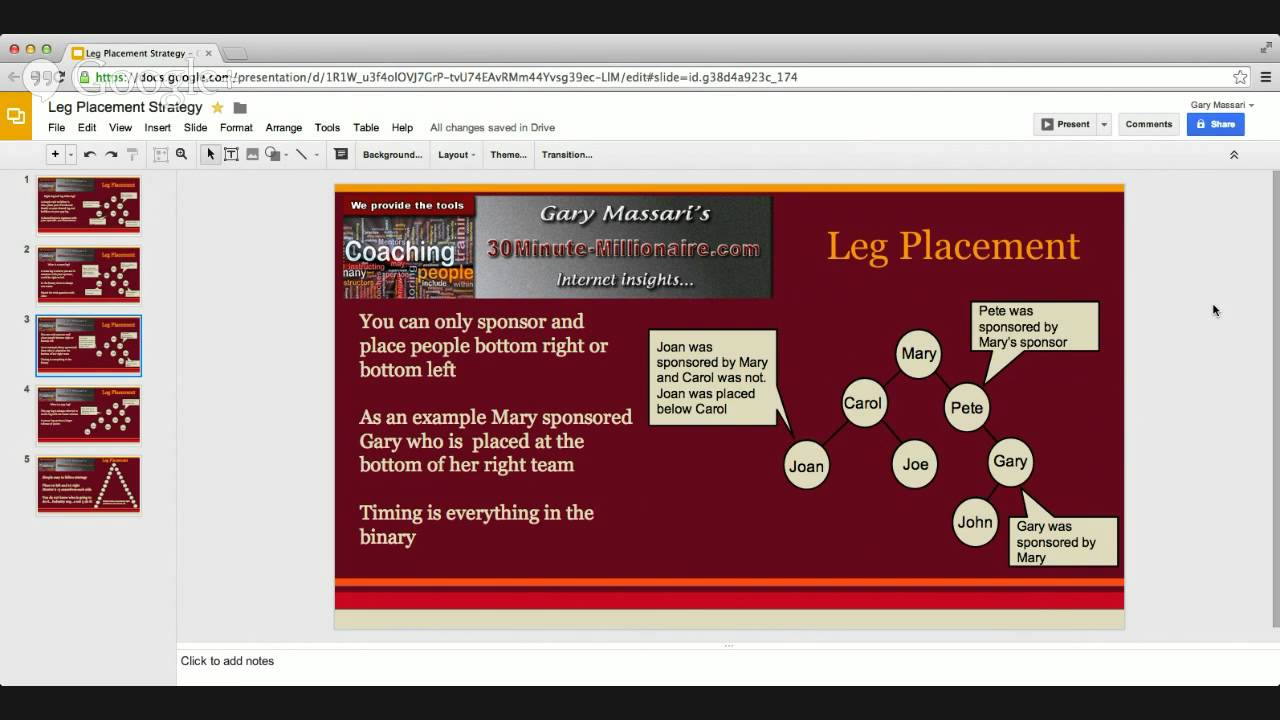Select slide 4 thumbnail

89,414
